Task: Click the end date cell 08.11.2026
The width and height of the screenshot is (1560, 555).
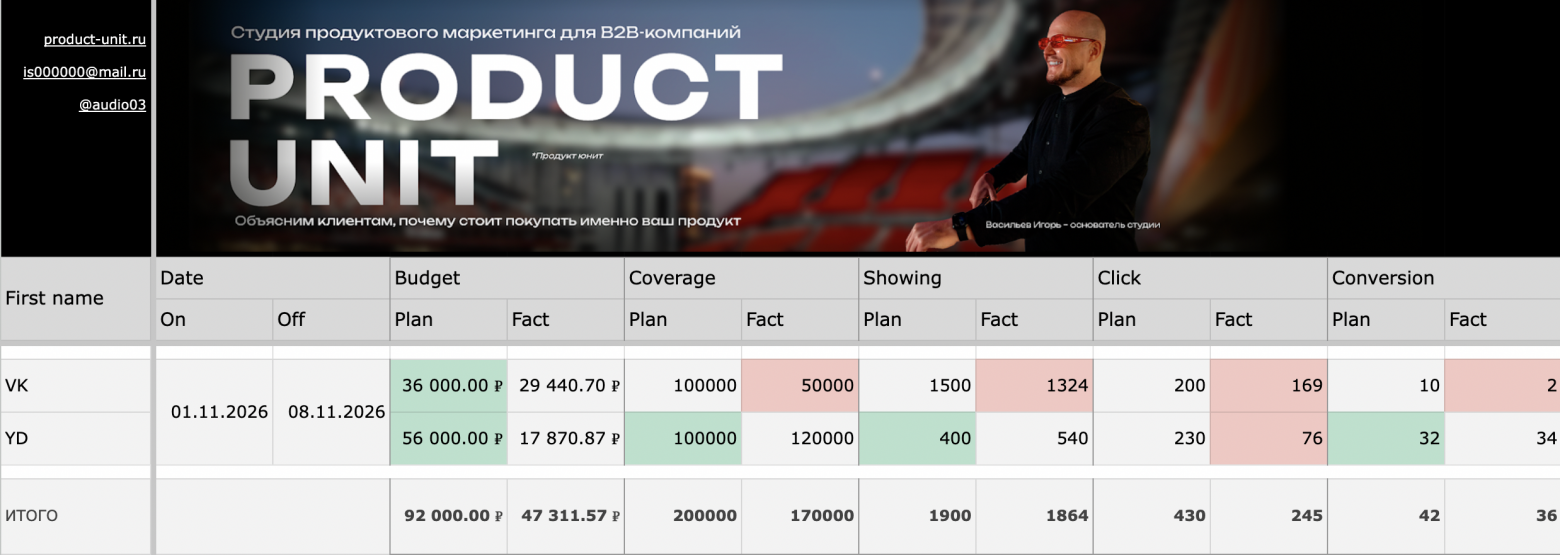Action: pos(331,412)
